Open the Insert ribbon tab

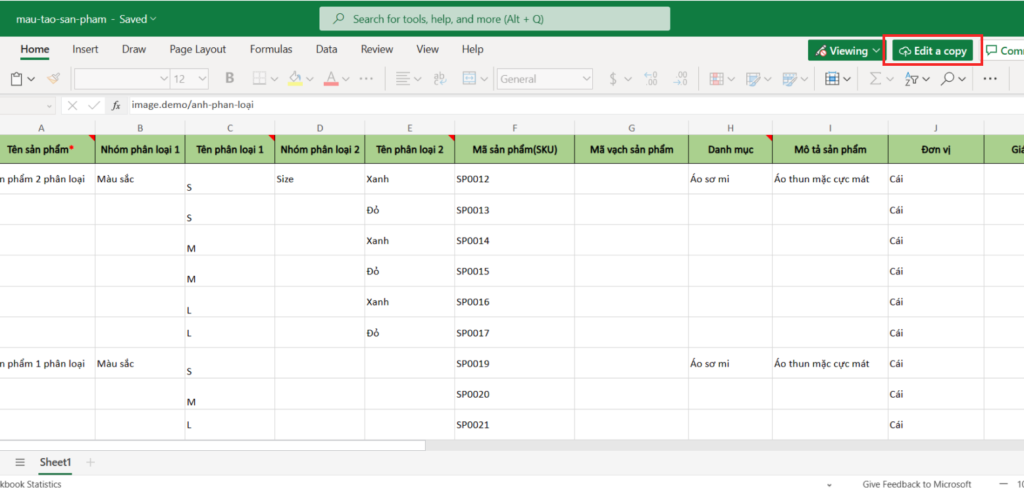[x=86, y=50]
